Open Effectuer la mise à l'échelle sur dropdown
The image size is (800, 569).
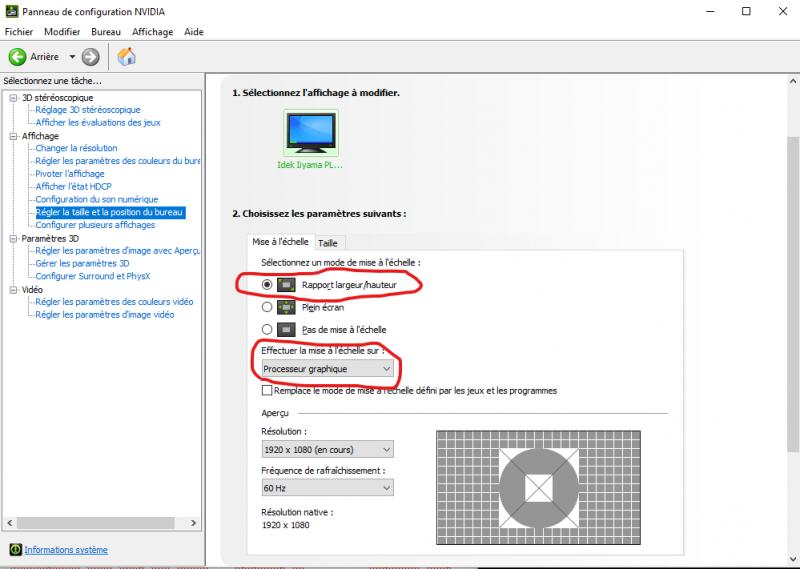point(328,368)
